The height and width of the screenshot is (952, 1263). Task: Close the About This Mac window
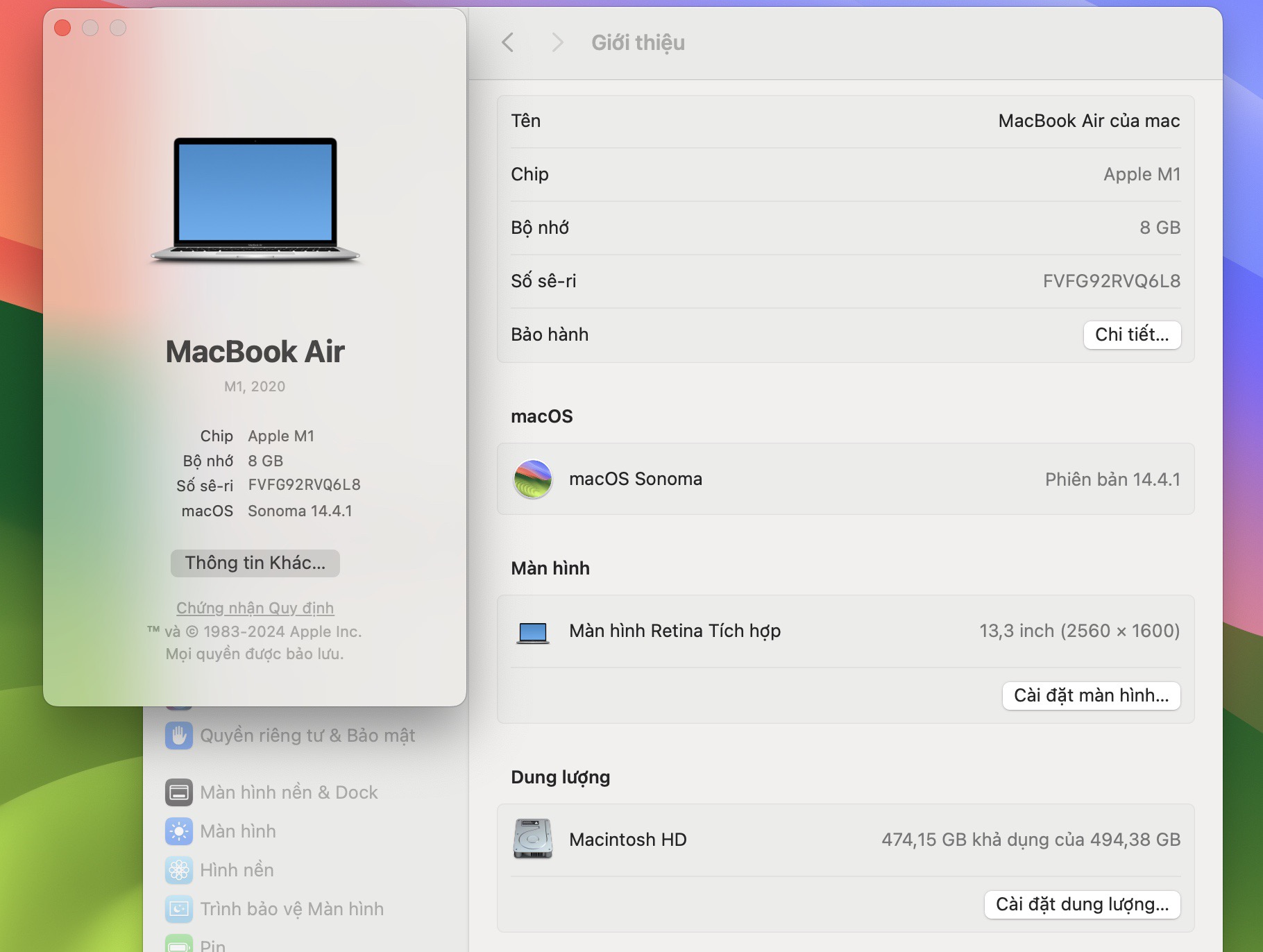point(62,28)
